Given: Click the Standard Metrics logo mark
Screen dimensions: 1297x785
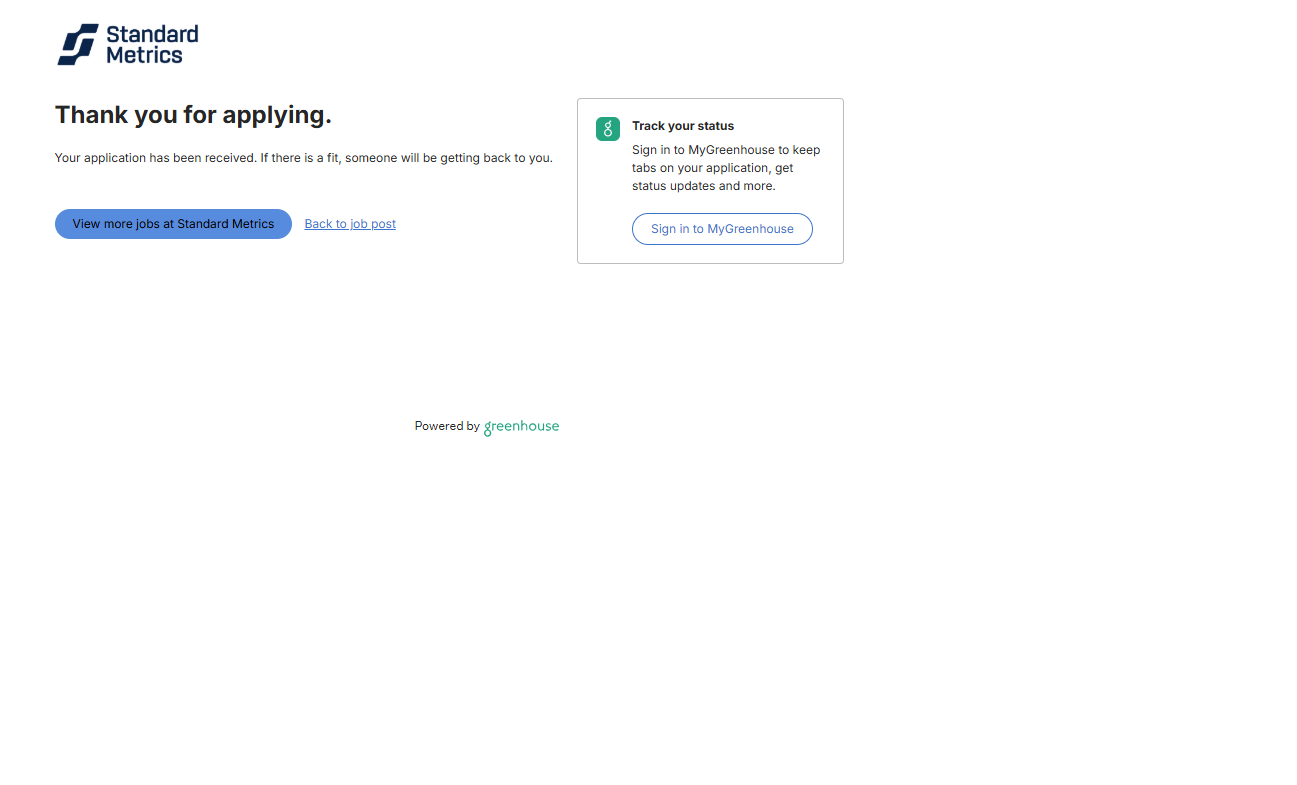Looking at the screenshot, I should pyautogui.click(x=78, y=45).
